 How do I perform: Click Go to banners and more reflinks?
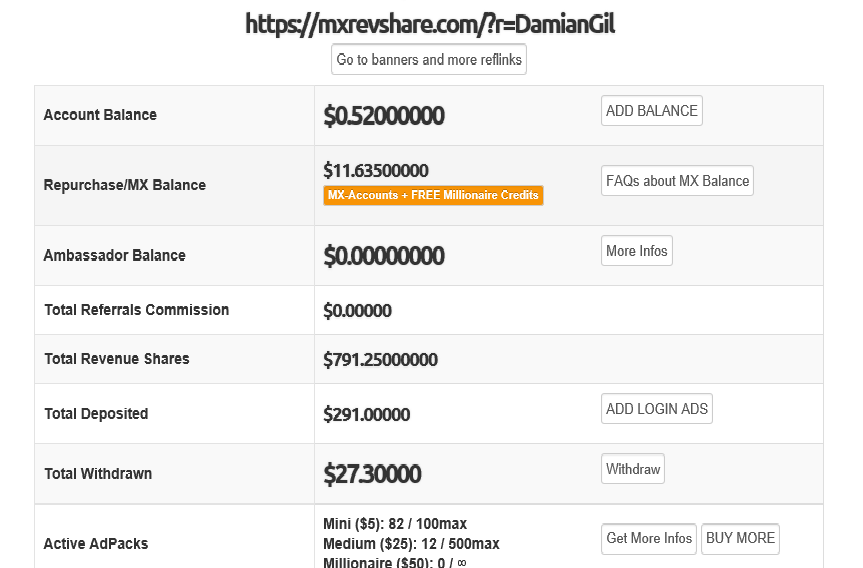(x=429, y=60)
